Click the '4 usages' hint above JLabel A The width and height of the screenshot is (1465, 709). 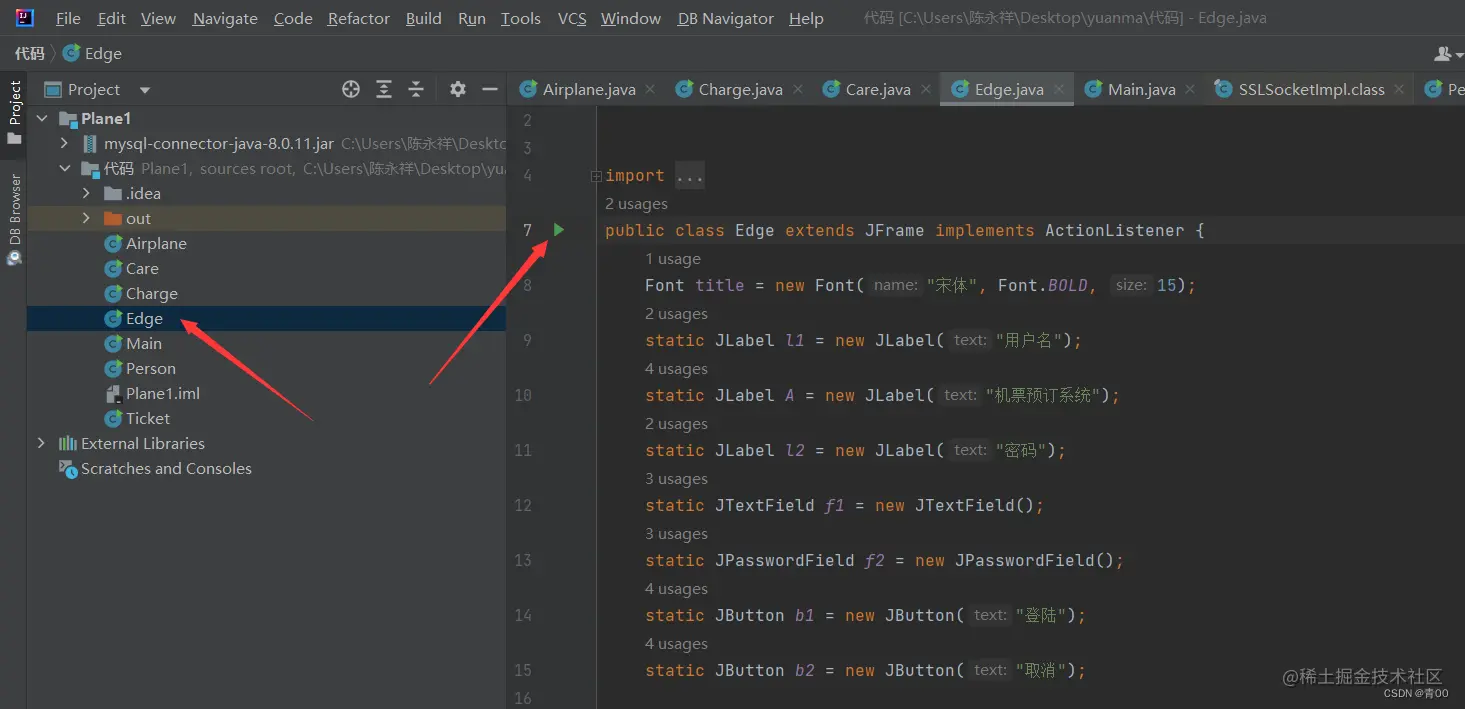[676, 369]
